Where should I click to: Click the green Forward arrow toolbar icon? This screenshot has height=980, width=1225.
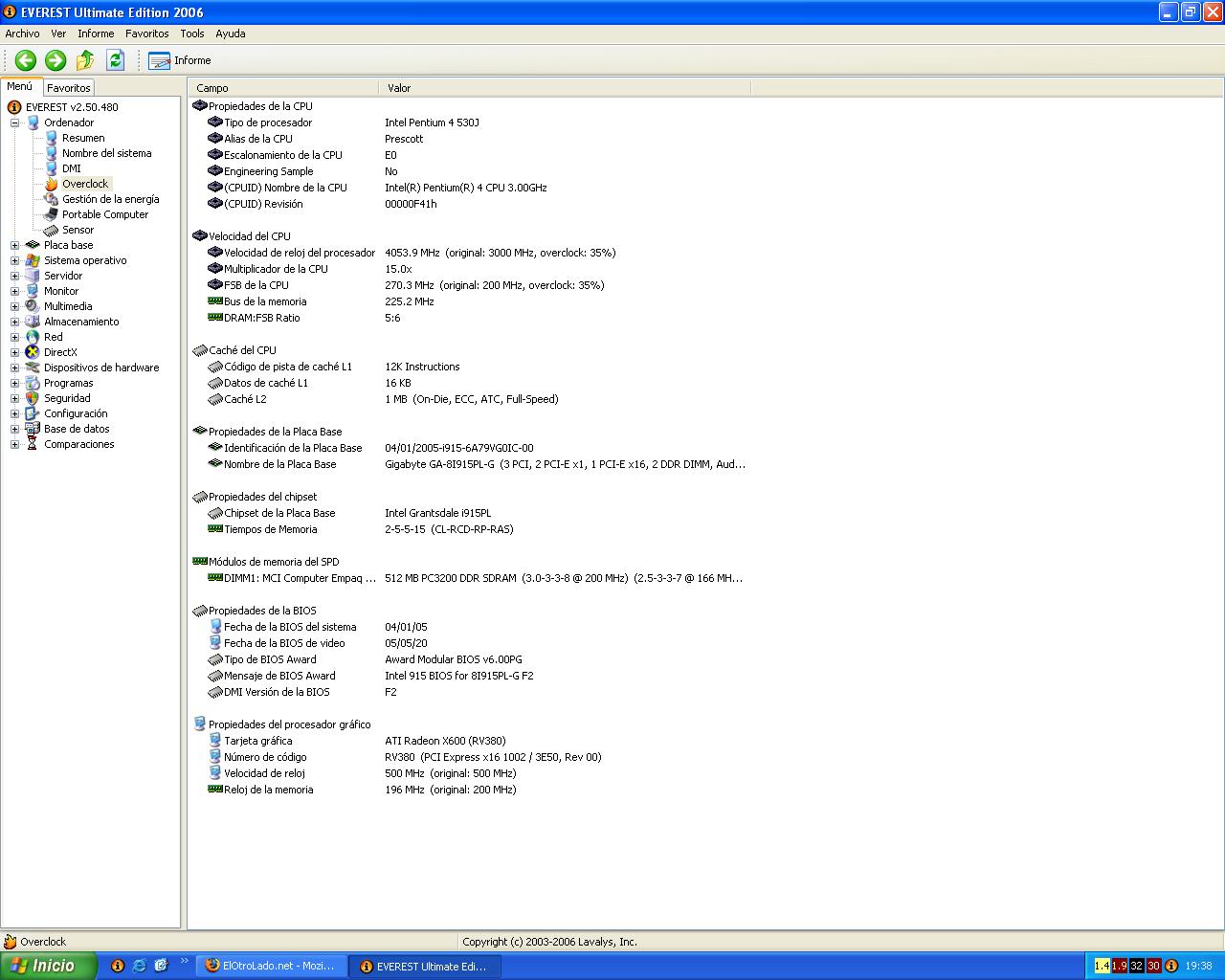click(56, 60)
